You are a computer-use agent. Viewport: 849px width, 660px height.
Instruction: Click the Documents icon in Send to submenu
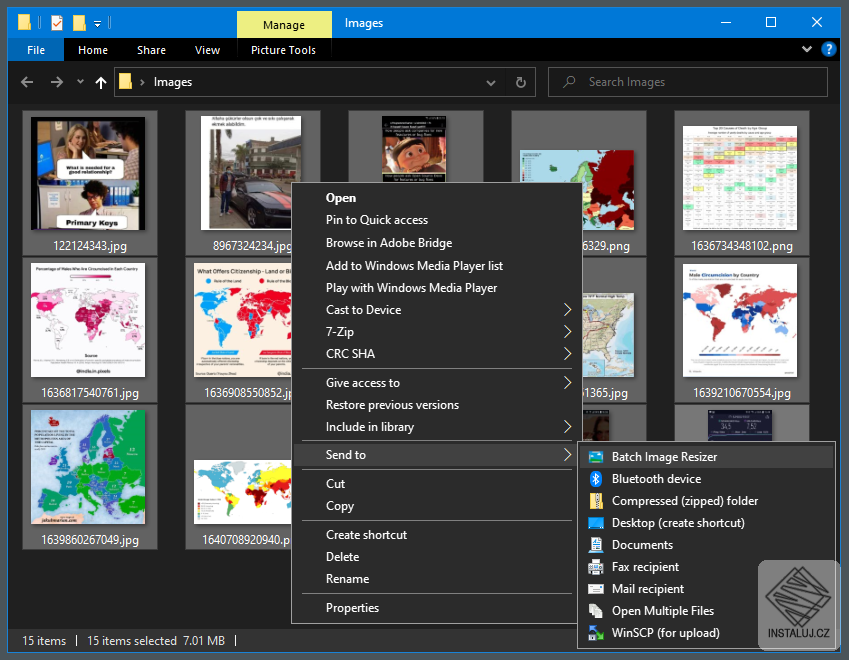click(x=596, y=545)
